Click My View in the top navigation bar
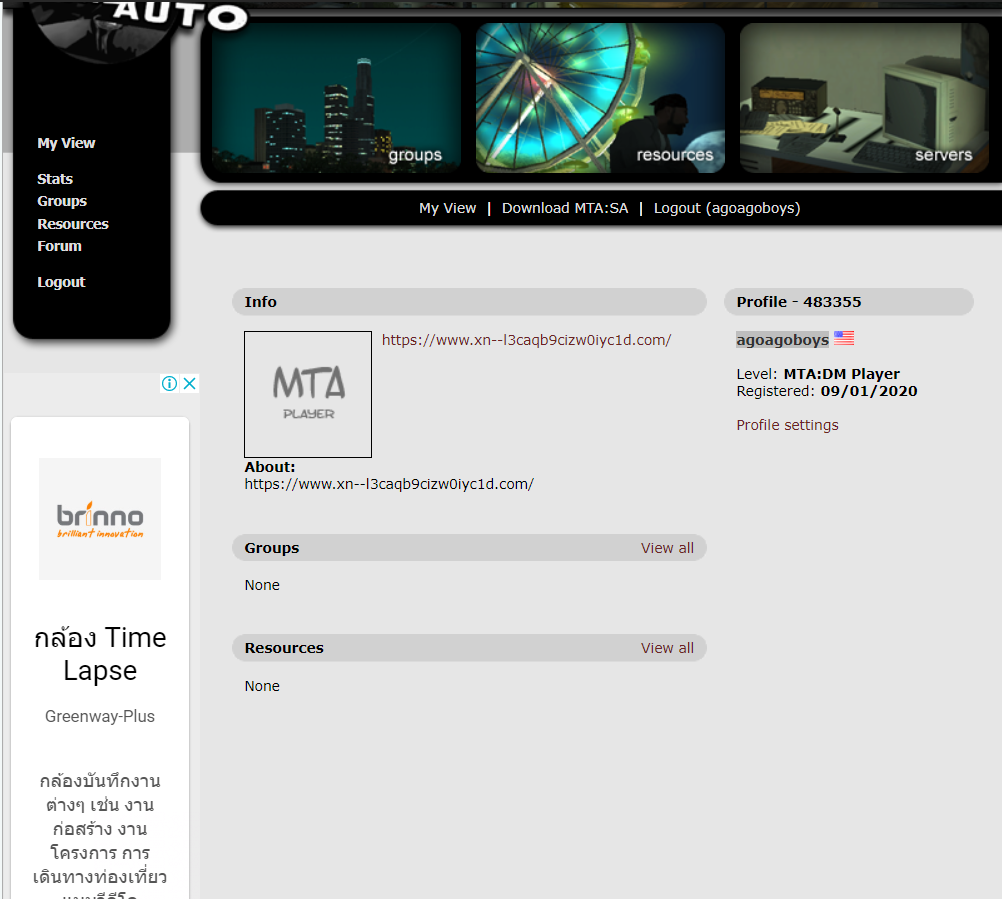Viewport: 1002px width, 899px height. click(x=447, y=208)
